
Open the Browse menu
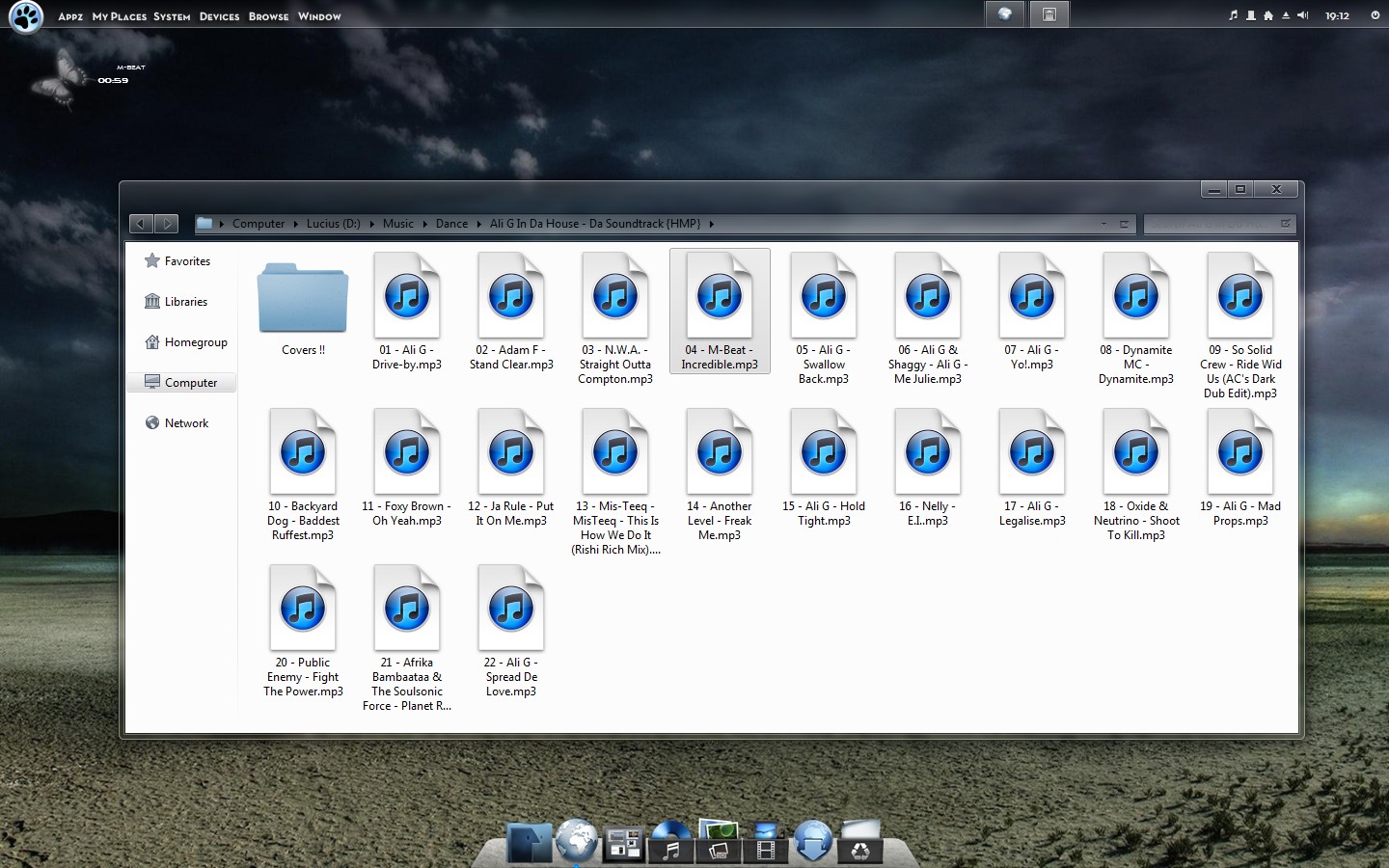pyautogui.click(x=269, y=16)
